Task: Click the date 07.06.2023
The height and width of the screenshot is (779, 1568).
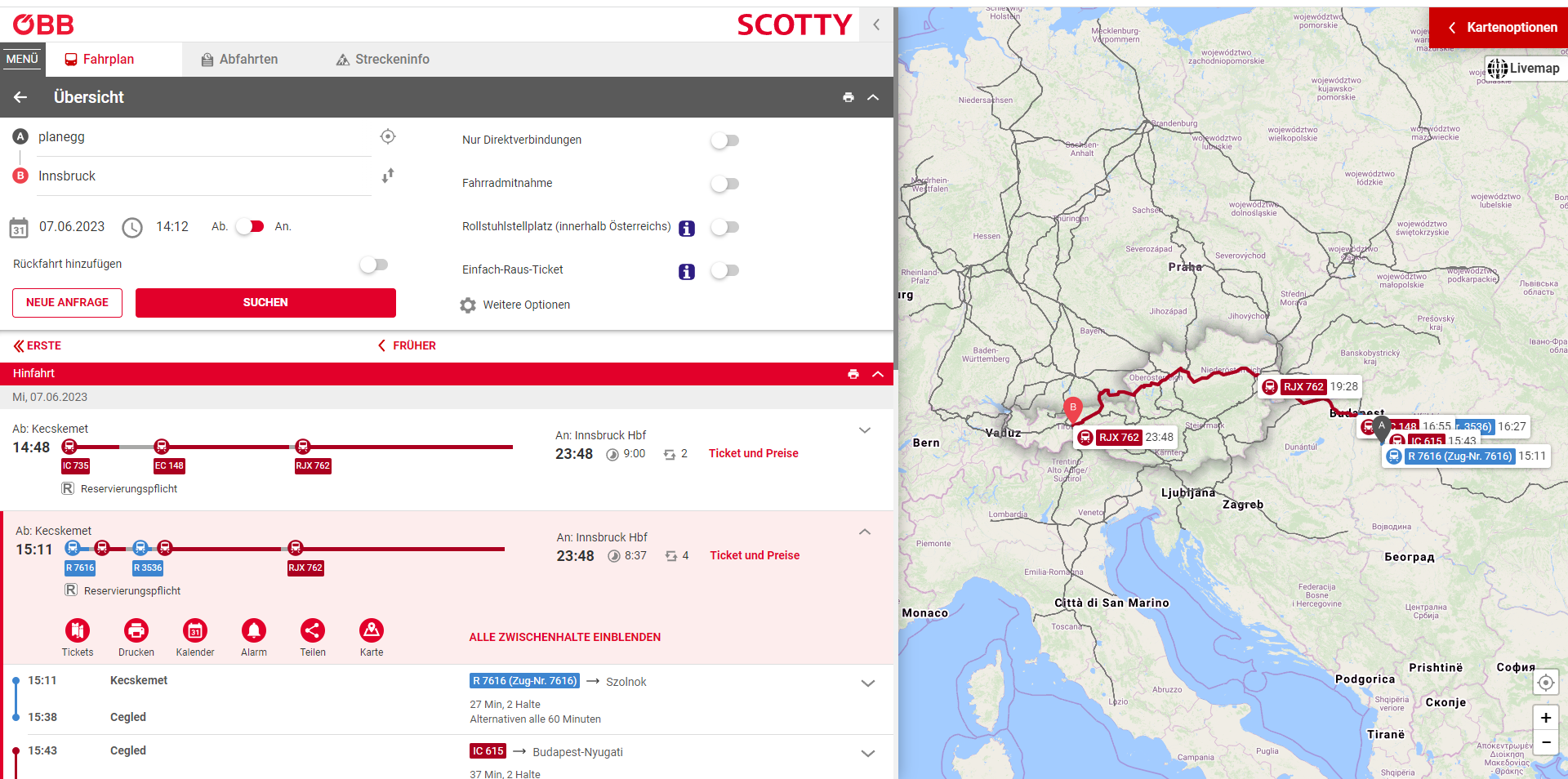Action: coord(72,227)
